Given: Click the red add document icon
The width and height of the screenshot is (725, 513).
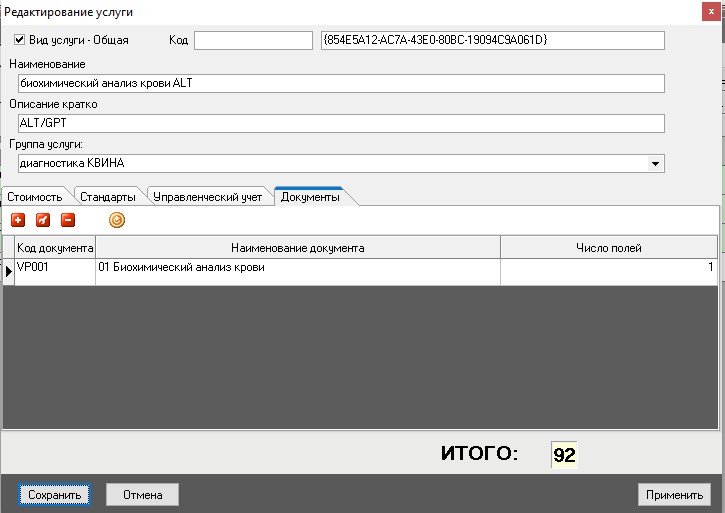Looking at the screenshot, I should (x=18, y=220).
